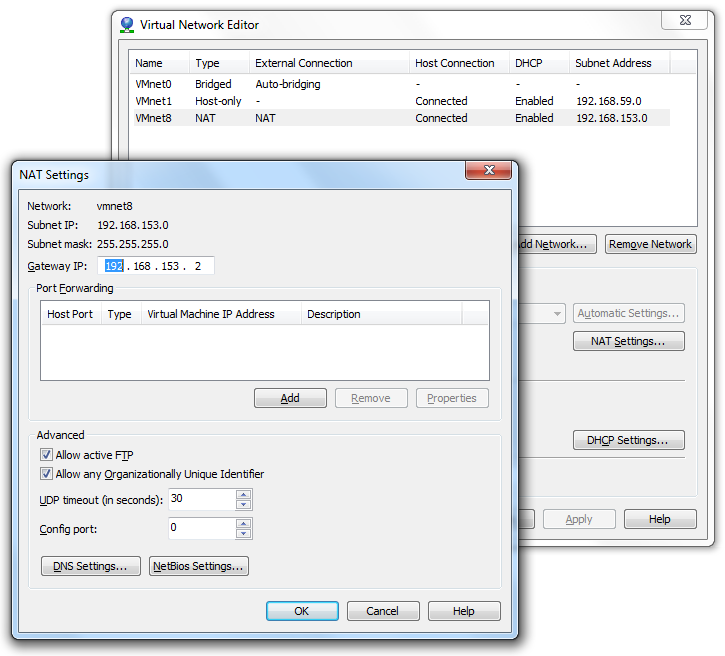Click Add in Port Forwarding section
The image size is (725, 656).
tap(290, 398)
